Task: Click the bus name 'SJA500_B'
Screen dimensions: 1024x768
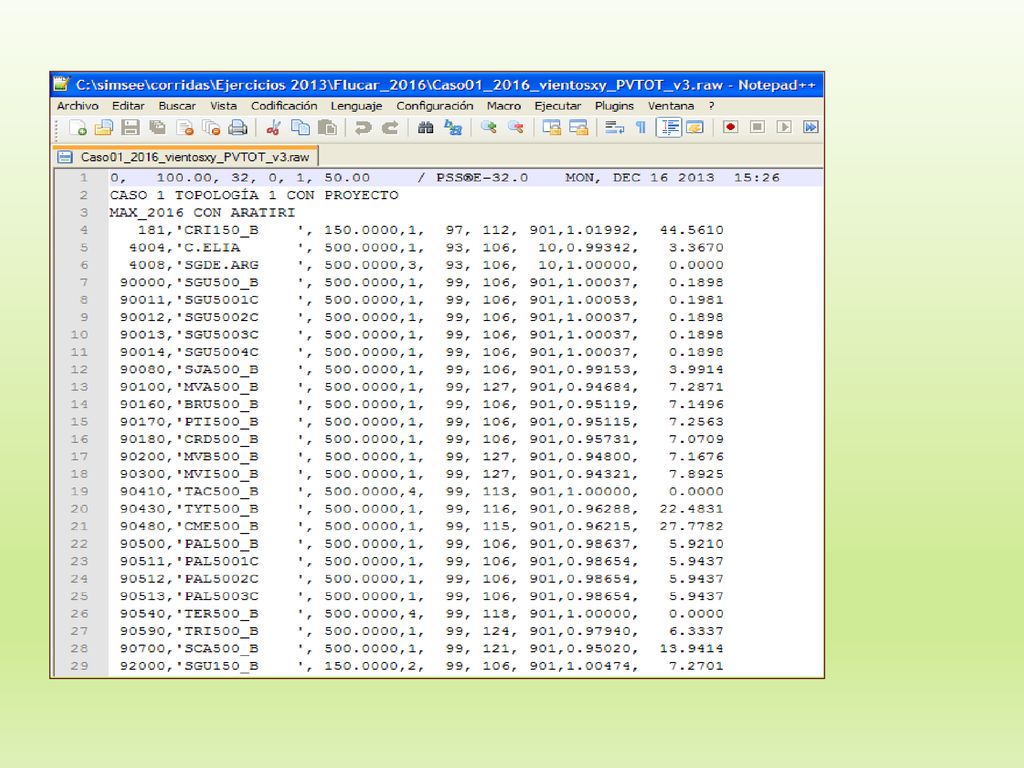Action: click(x=221, y=370)
